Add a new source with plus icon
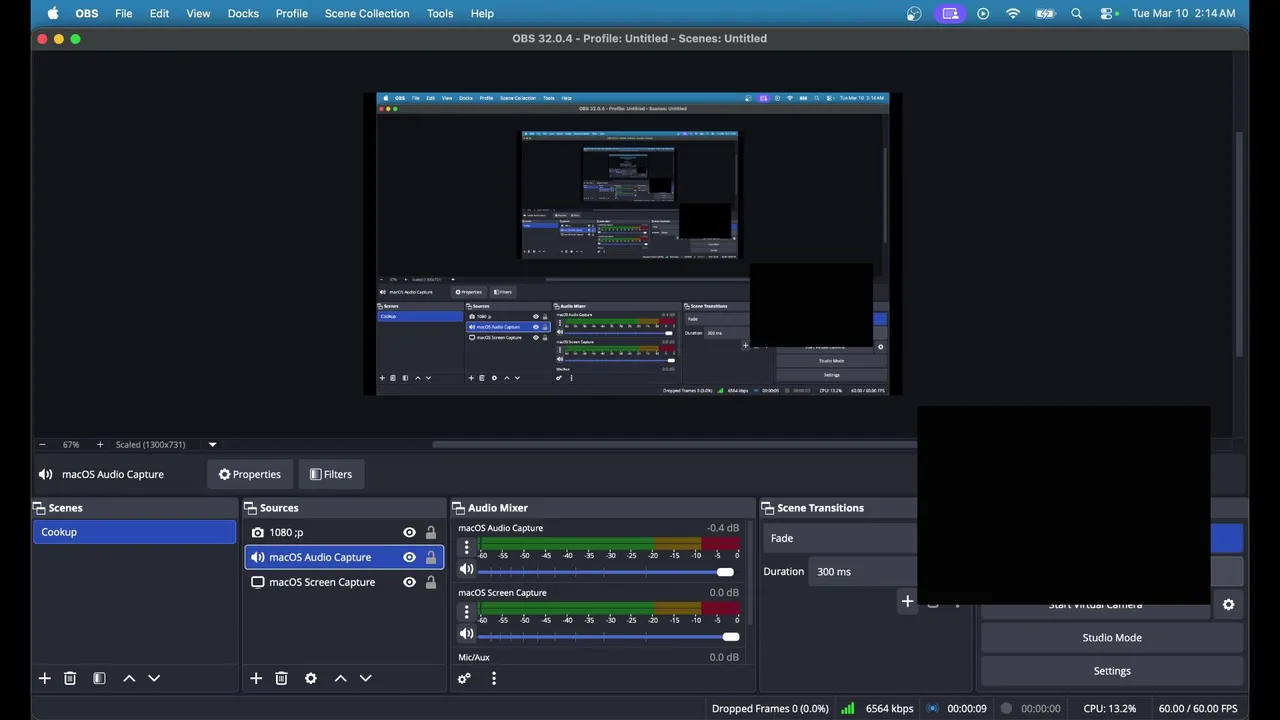Image resolution: width=1280 pixels, height=720 pixels. 256,678
